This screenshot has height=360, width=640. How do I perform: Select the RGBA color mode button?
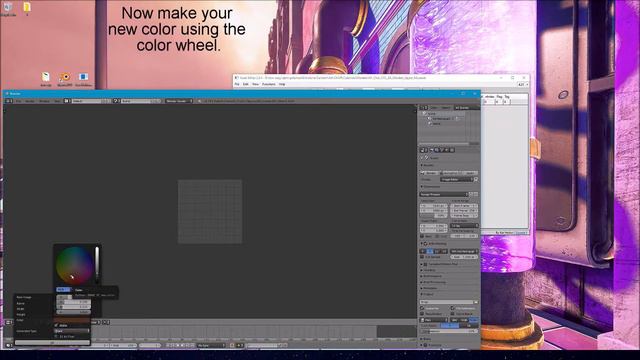pyautogui.click(x=473, y=320)
